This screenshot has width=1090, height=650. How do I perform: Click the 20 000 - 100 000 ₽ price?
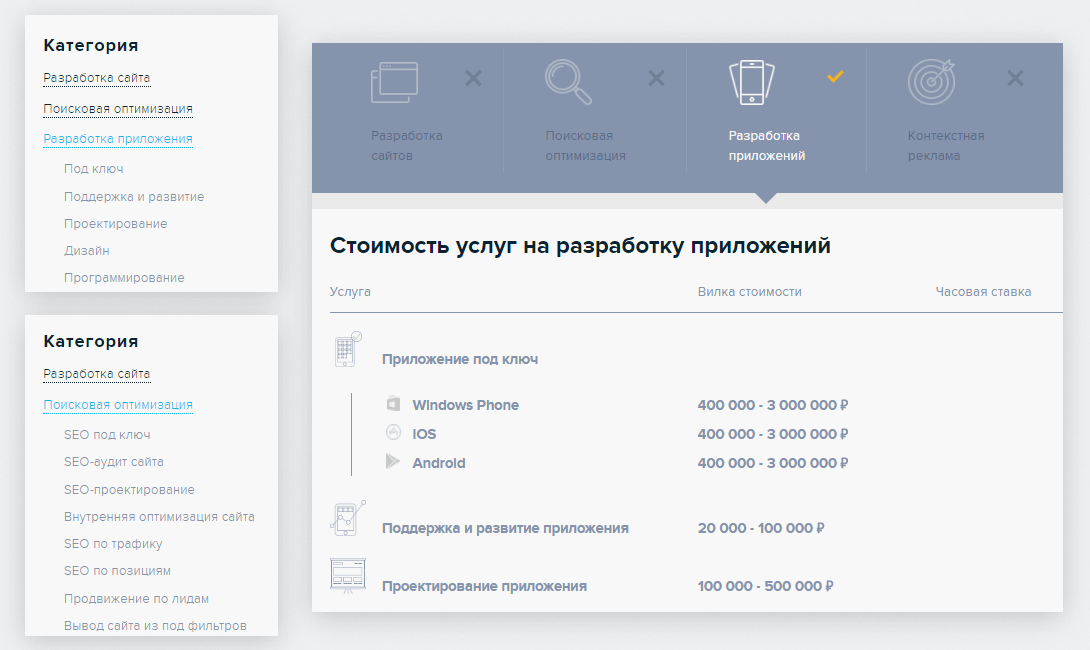(x=760, y=528)
